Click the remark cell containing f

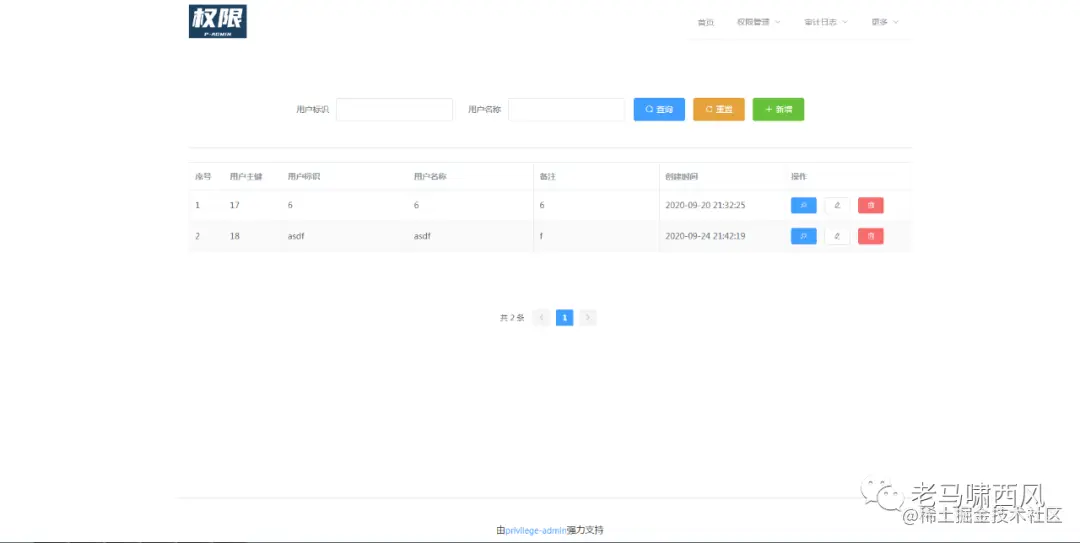point(541,236)
